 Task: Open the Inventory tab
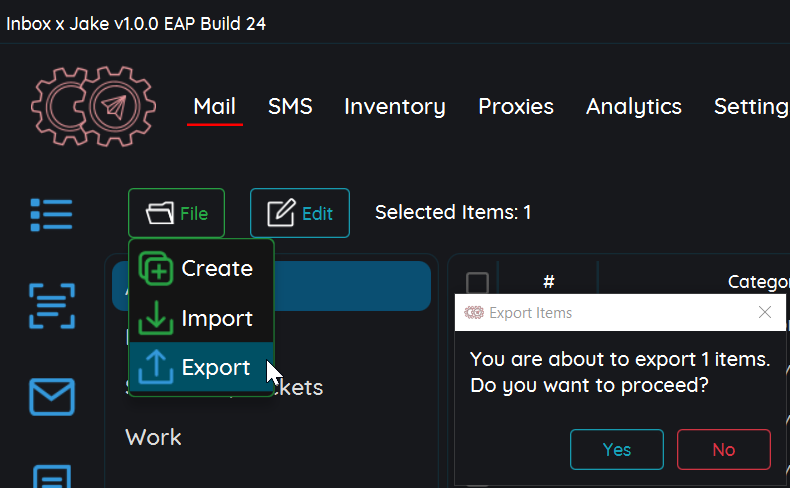click(x=395, y=107)
